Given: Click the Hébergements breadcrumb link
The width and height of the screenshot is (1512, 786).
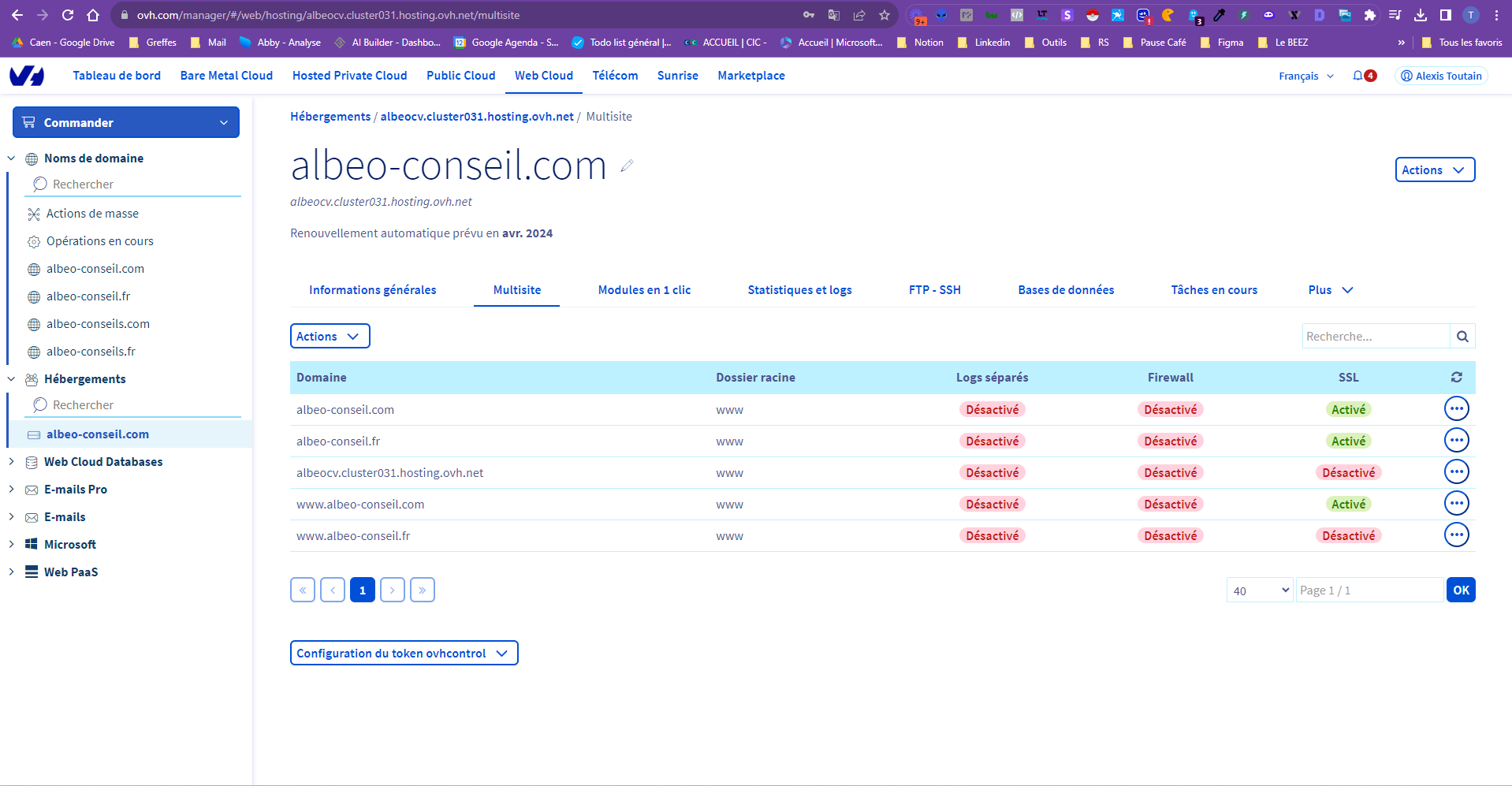Looking at the screenshot, I should tap(330, 117).
